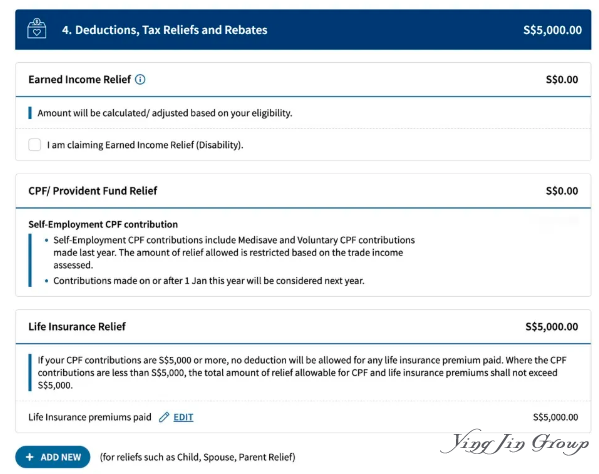Viewport: 599px width, 474px height.
Task: Click the CPF Relief S$0.00 amount
Action: tap(562, 191)
